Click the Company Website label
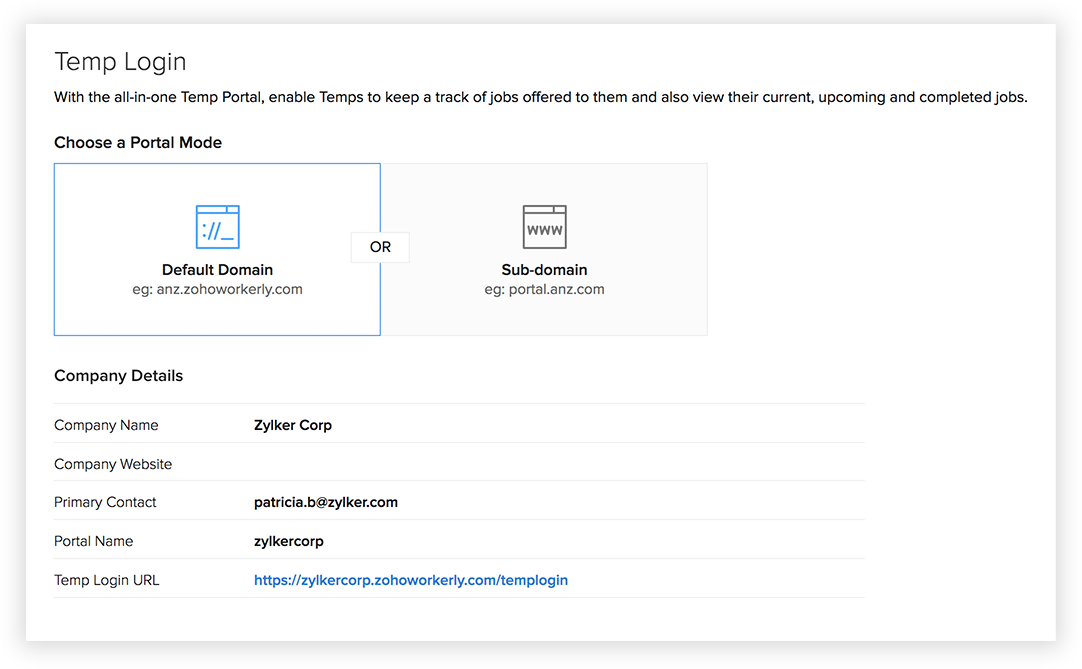Screen dimensions: 1082x669 pos(113,464)
